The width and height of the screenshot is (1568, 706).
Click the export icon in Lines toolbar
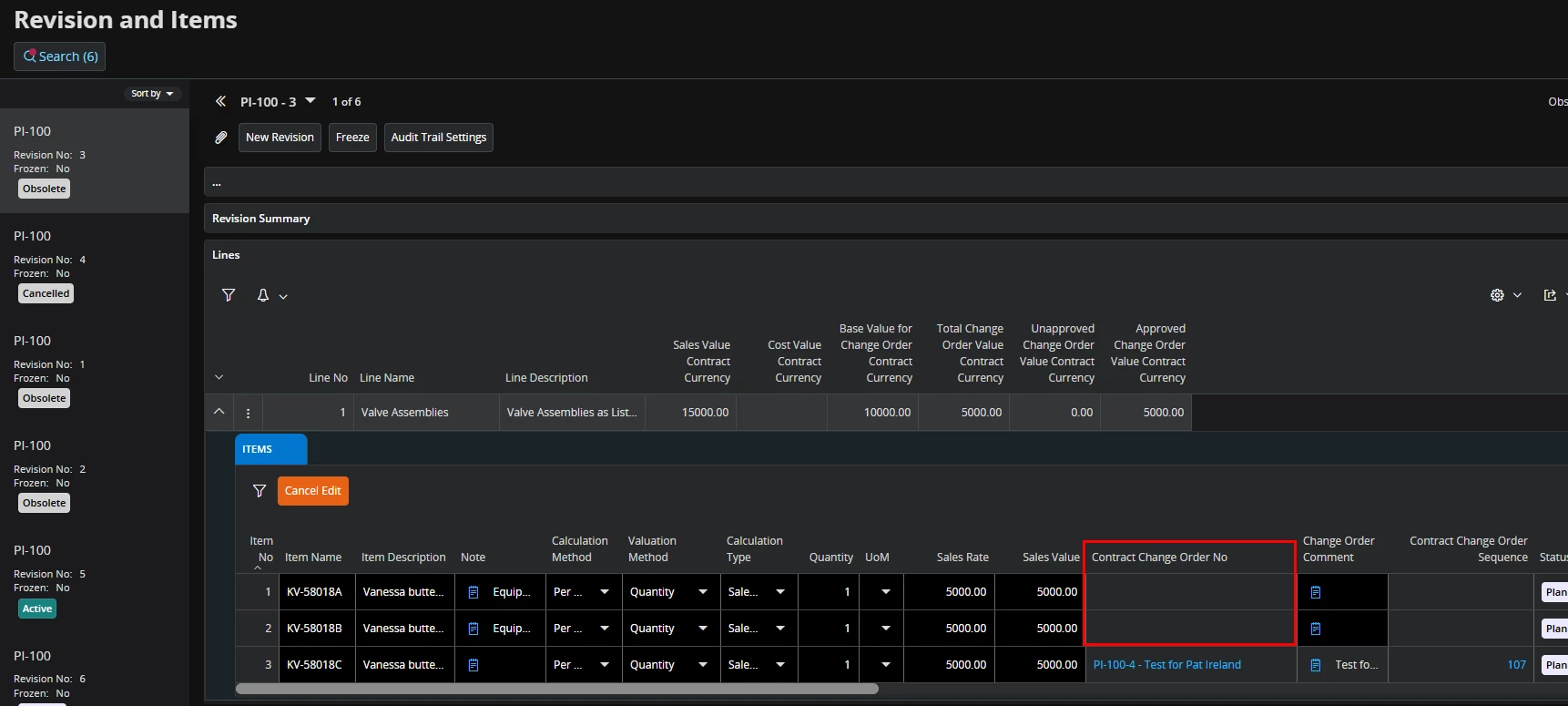1550,295
